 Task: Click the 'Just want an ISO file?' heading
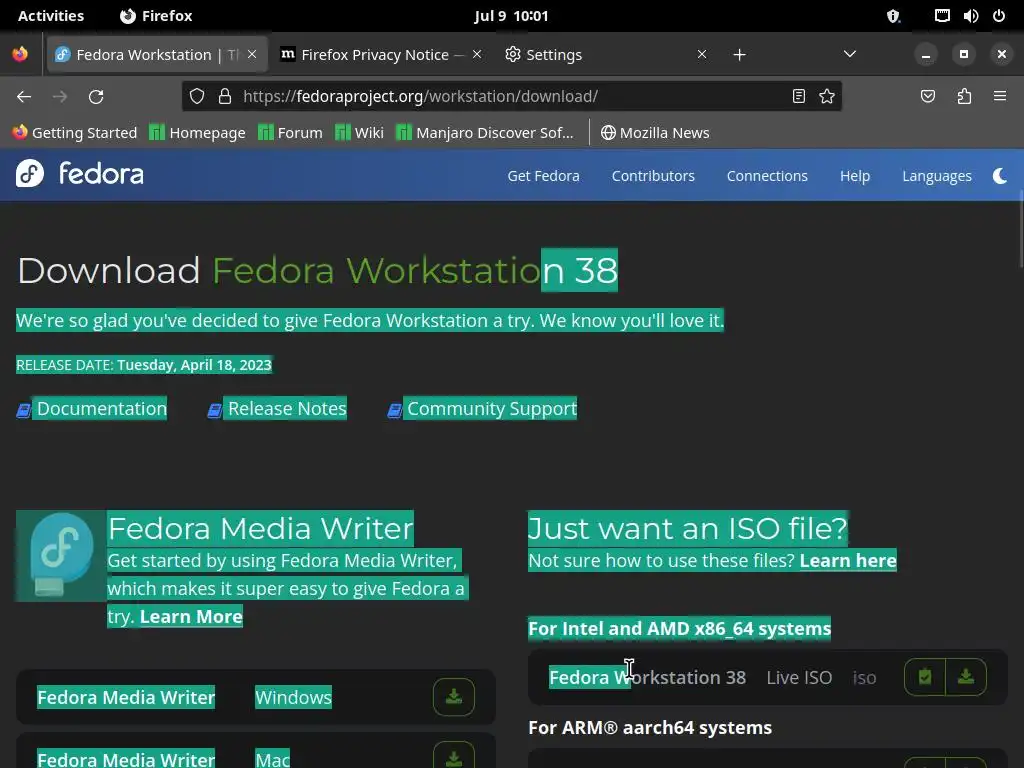pyautogui.click(x=688, y=528)
